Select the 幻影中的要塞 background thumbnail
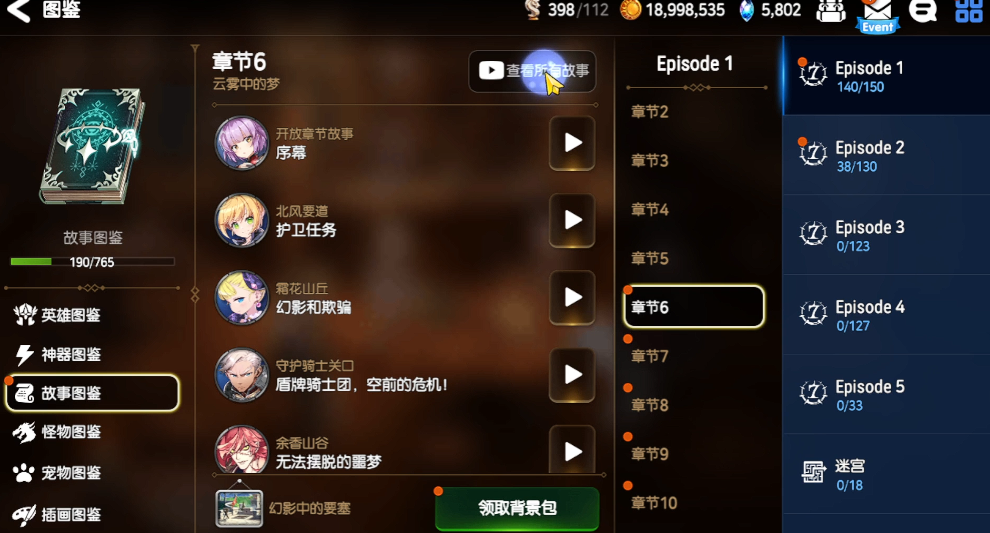This screenshot has height=533, width=990. 239,508
